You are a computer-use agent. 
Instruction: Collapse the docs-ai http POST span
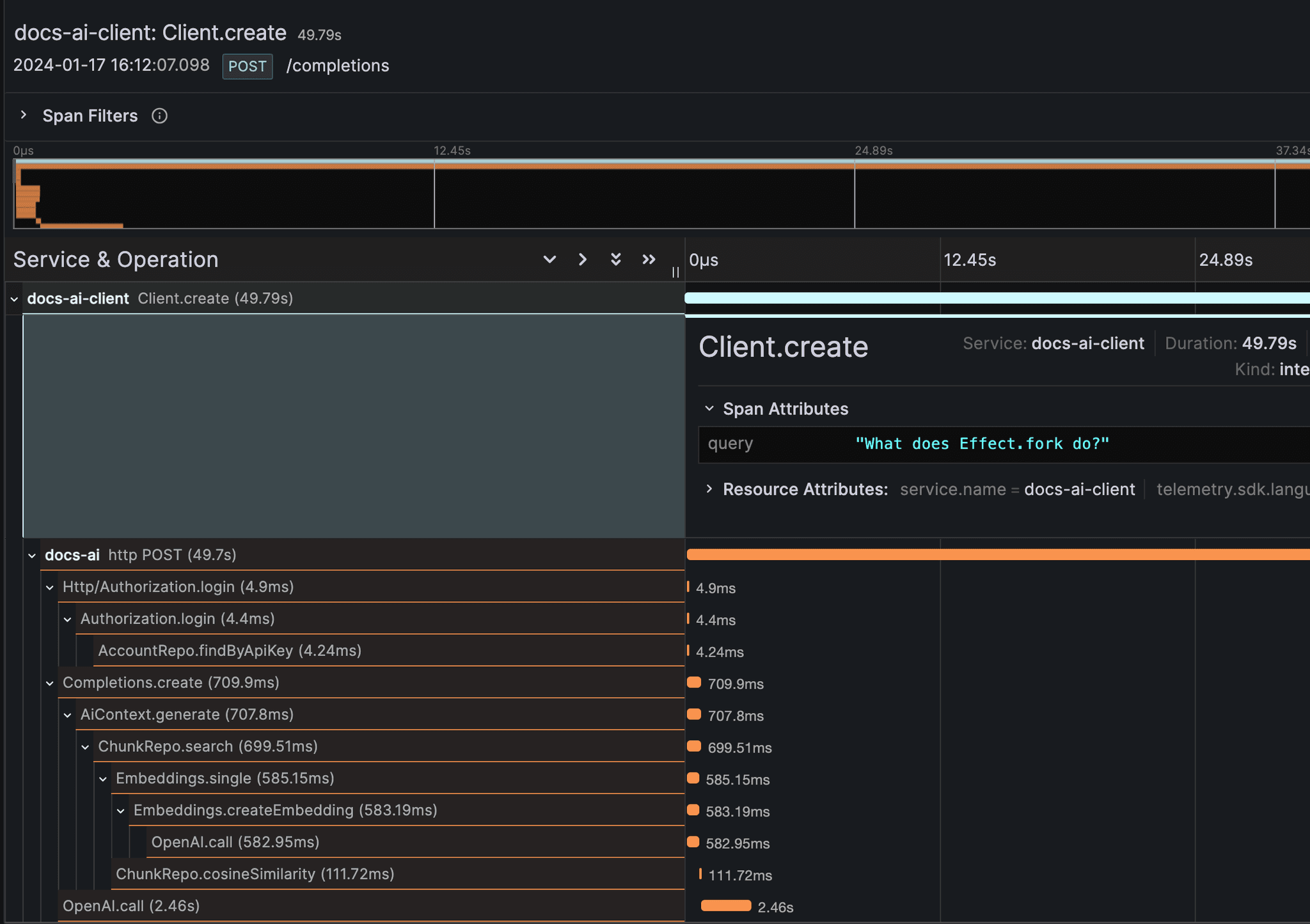(32, 556)
